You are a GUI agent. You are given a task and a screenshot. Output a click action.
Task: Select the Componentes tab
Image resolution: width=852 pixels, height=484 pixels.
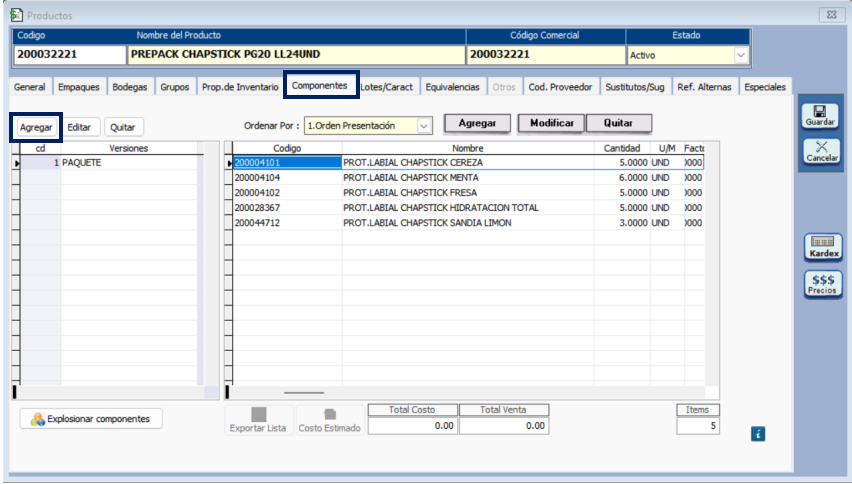click(320, 85)
